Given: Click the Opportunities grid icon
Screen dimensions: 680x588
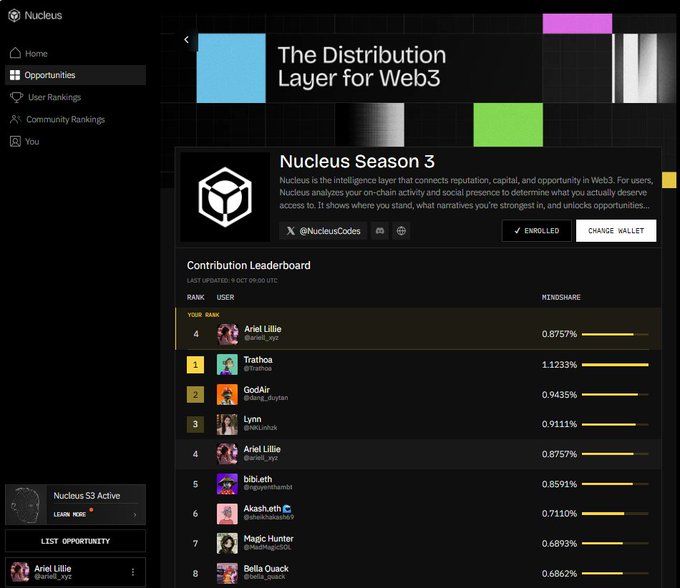Looking at the screenshot, I should [15, 75].
